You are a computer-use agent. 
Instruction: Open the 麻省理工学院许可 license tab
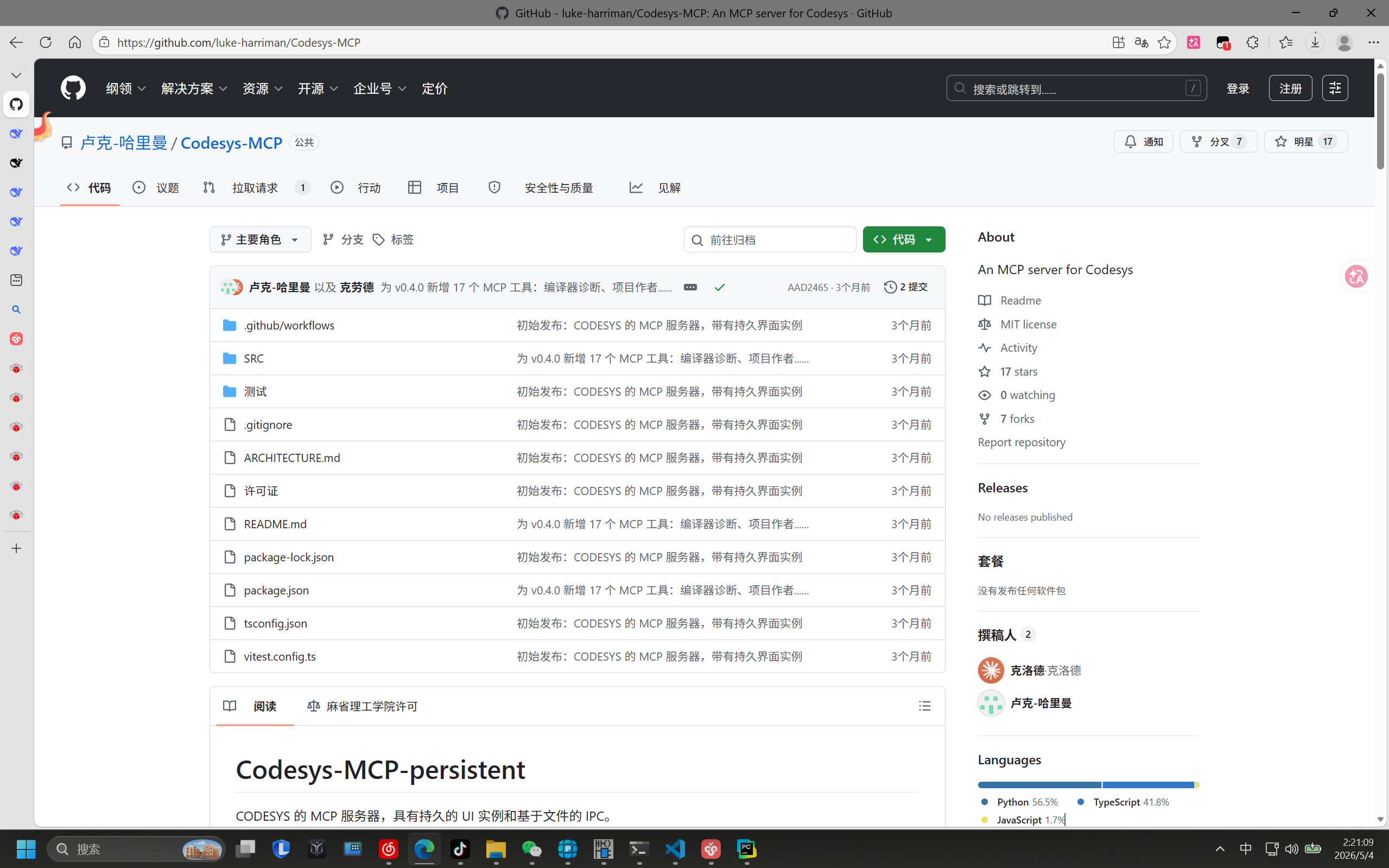362,706
